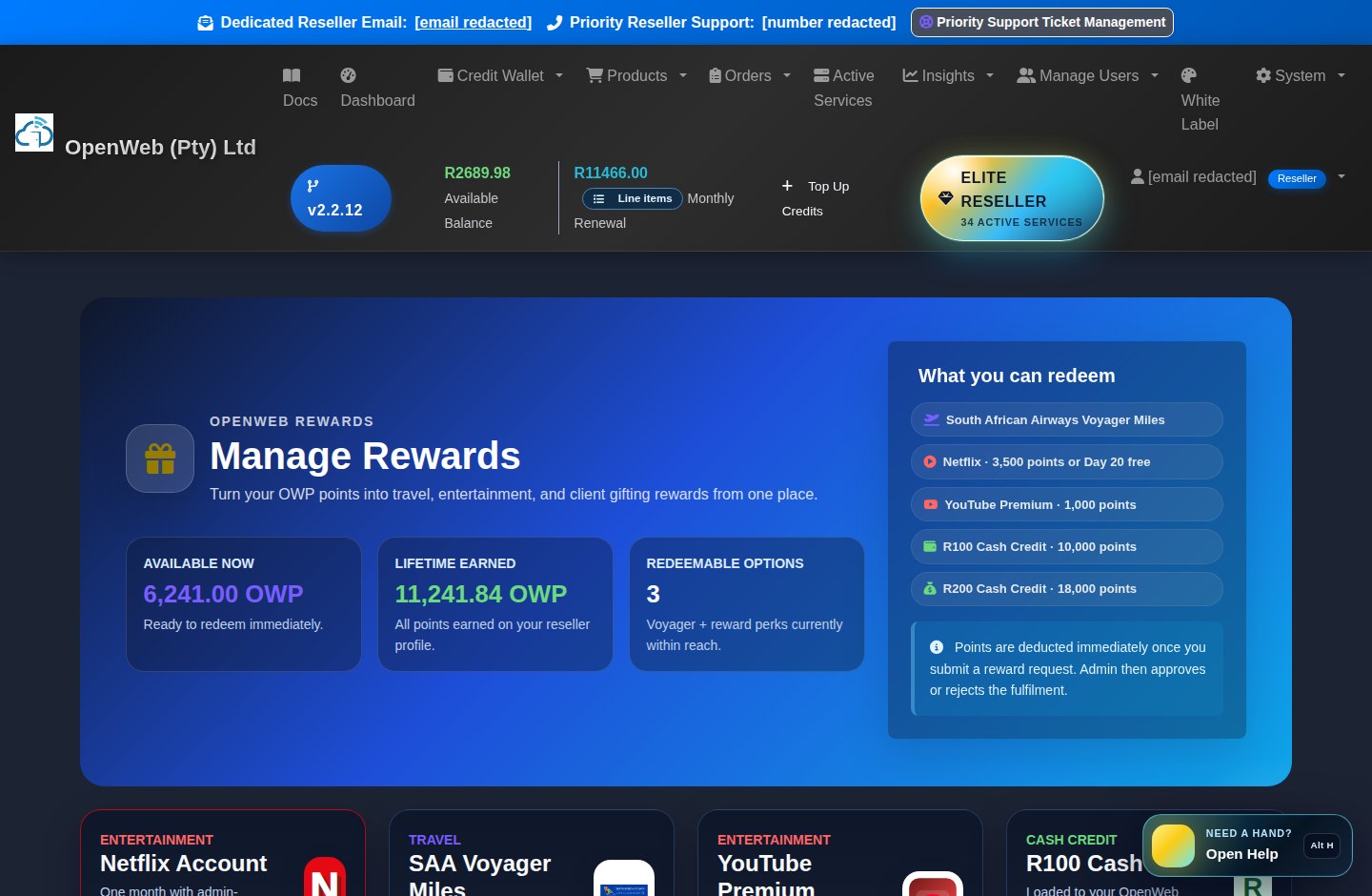Open the user account dropdown arrow
1372x896 pixels.
pyautogui.click(x=1342, y=176)
